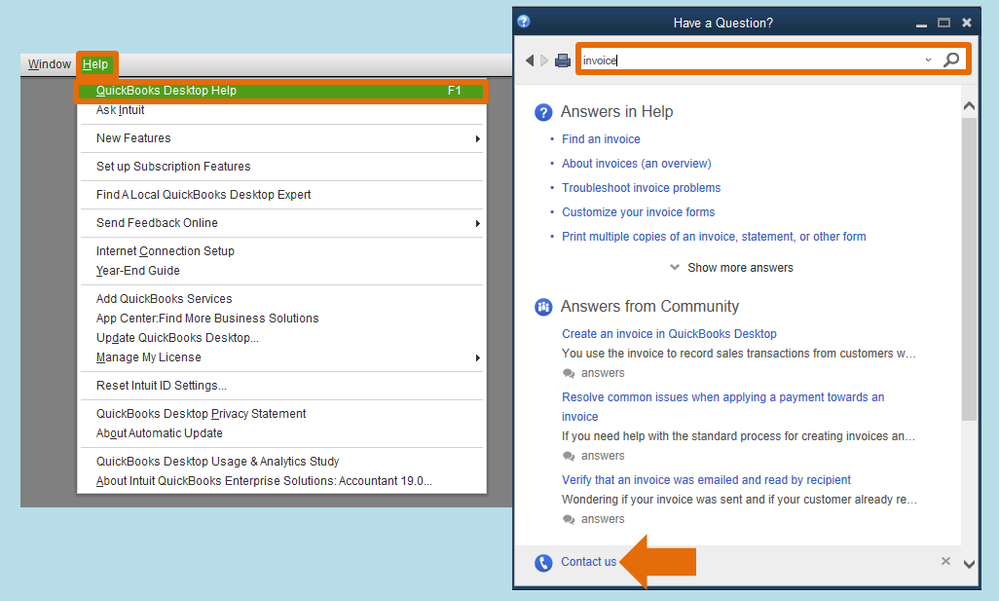Click the Answers in Help question icon
Image resolution: width=999 pixels, height=601 pixels.
pos(543,113)
